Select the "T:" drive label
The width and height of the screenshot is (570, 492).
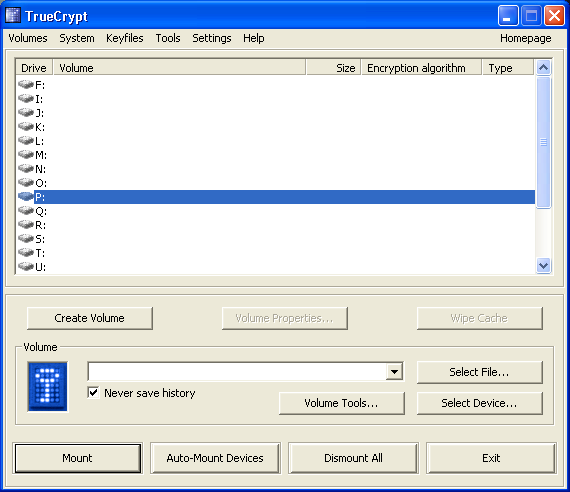[x=40, y=253]
